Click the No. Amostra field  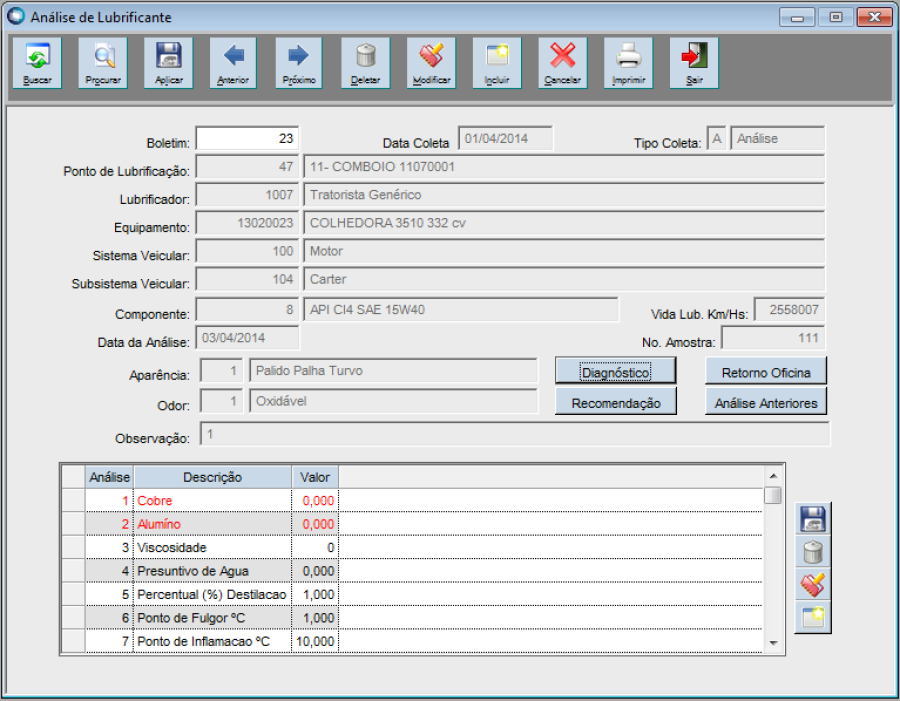pyautogui.click(x=773, y=338)
